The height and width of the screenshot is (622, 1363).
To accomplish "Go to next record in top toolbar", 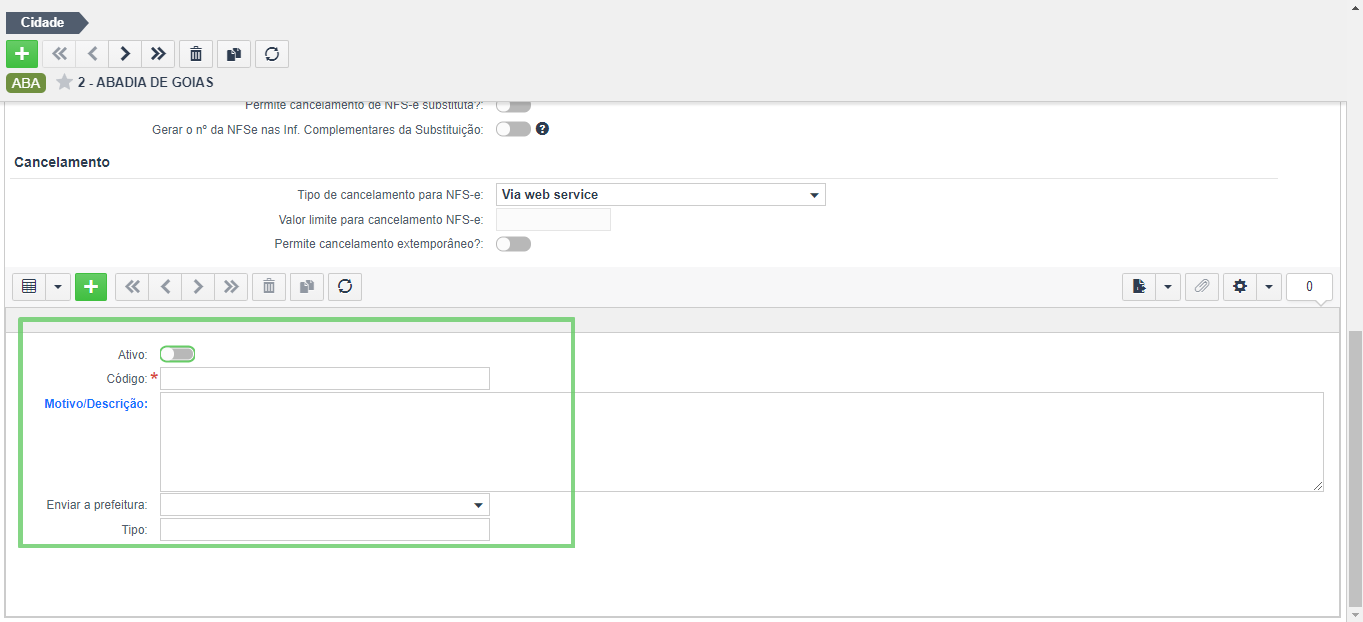I will (x=125, y=54).
